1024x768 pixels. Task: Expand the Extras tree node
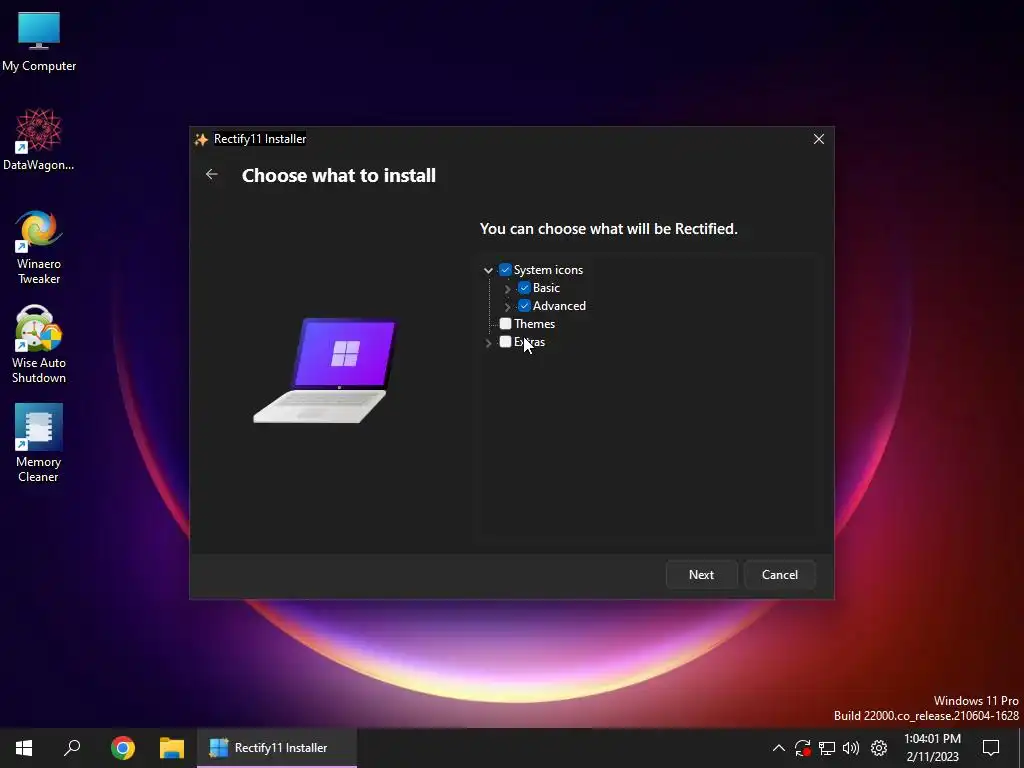488,342
